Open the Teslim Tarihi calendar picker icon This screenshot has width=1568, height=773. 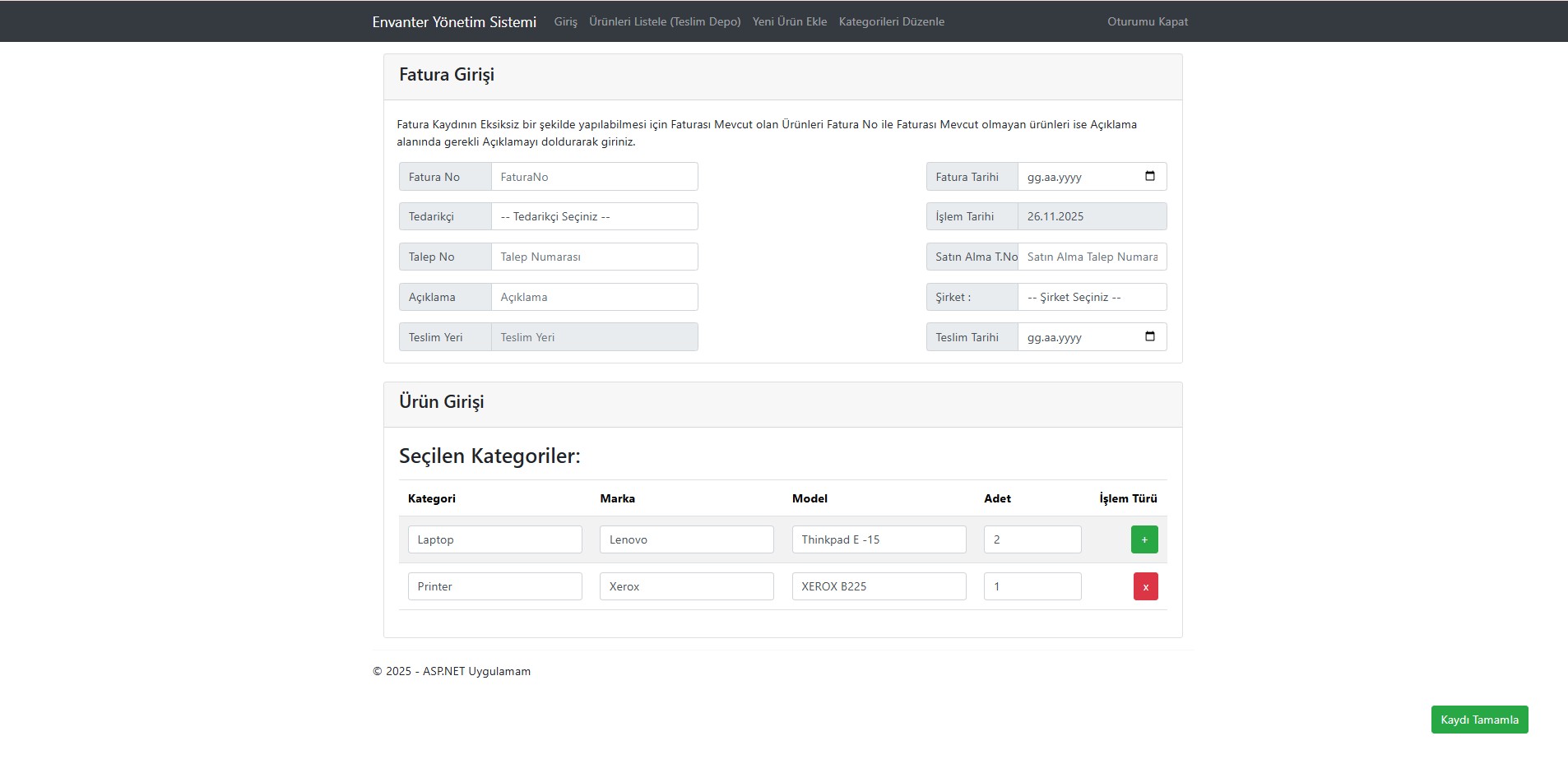[1149, 336]
